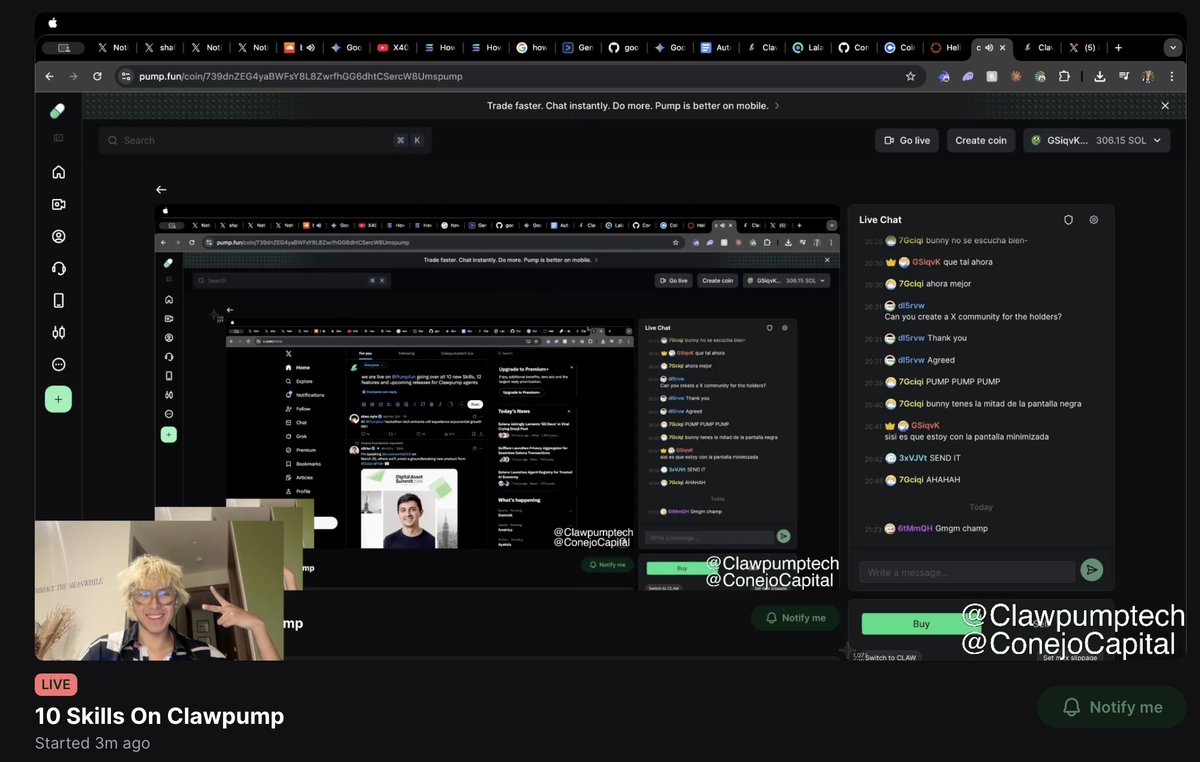Image resolution: width=1200 pixels, height=762 pixels.
Task: Dismiss the Pump is better on mobile banner
Action: point(1165,105)
